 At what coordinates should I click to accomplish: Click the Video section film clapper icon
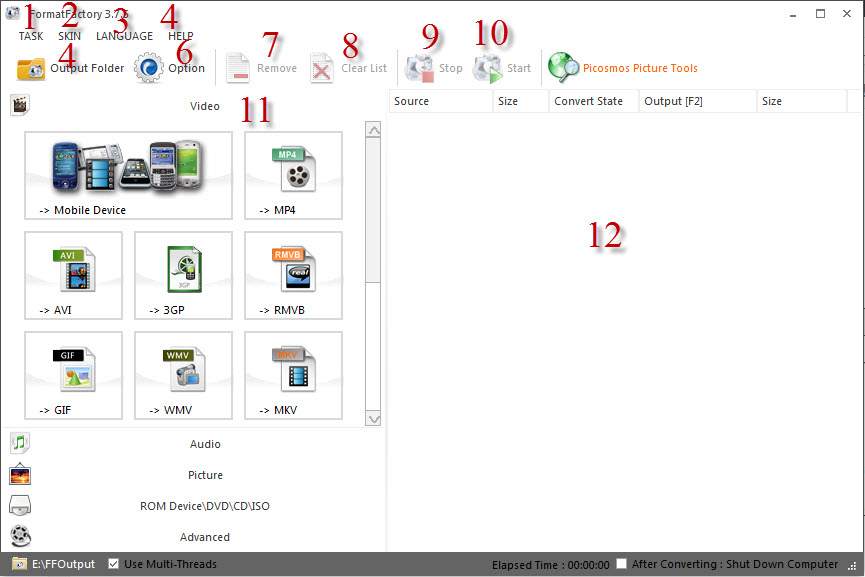20,105
